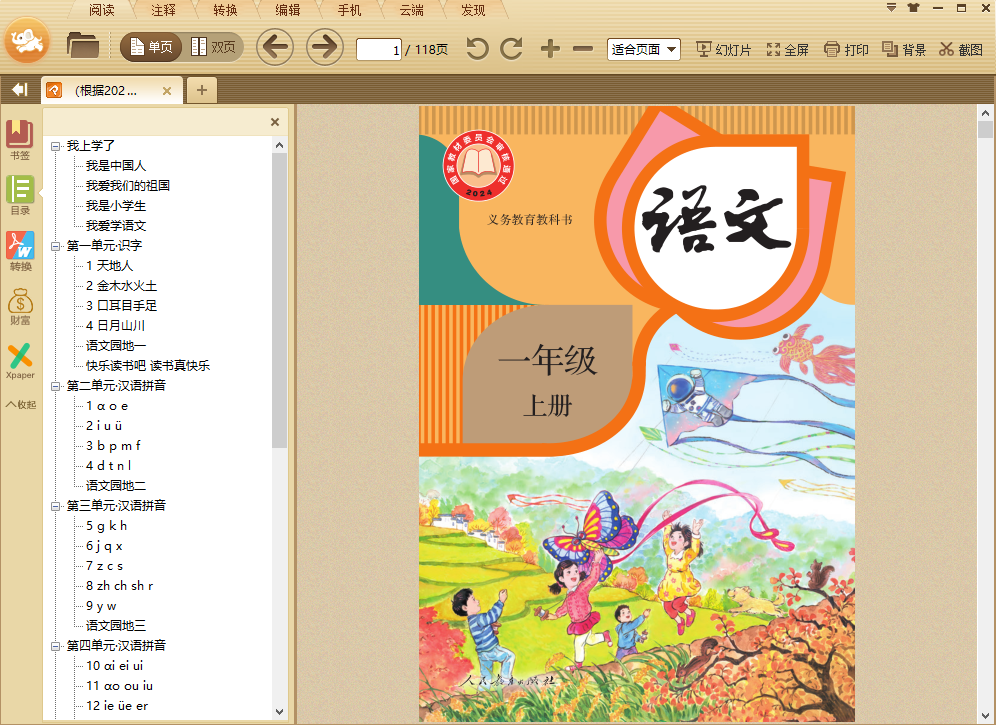Image resolution: width=996 pixels, height=725 pixels.
Task: Open the 注释 menu tab
Action: [163, 10]
